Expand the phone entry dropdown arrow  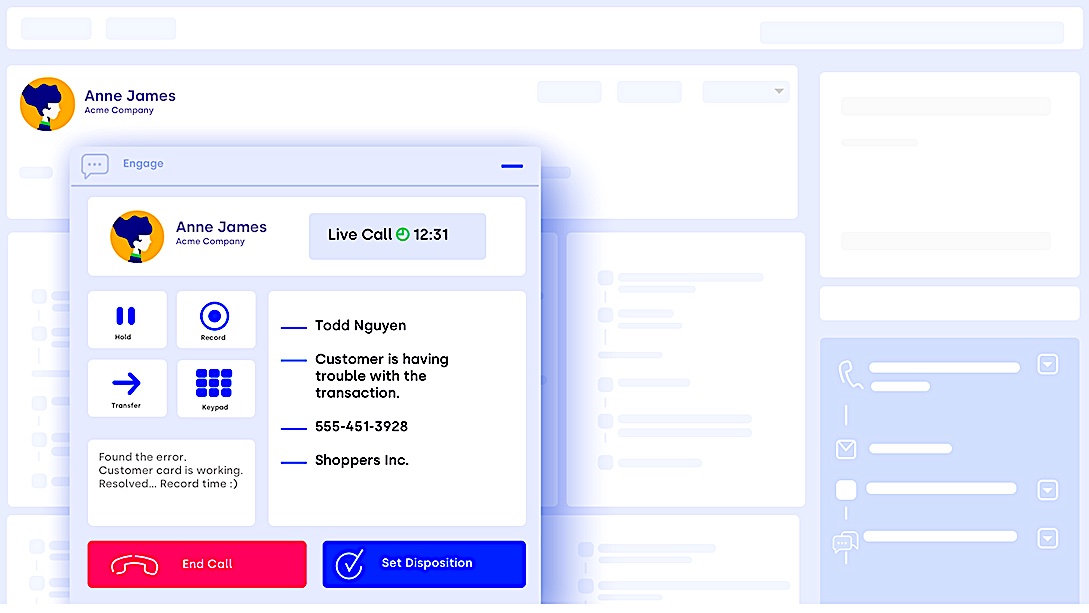click(1047, 364)
